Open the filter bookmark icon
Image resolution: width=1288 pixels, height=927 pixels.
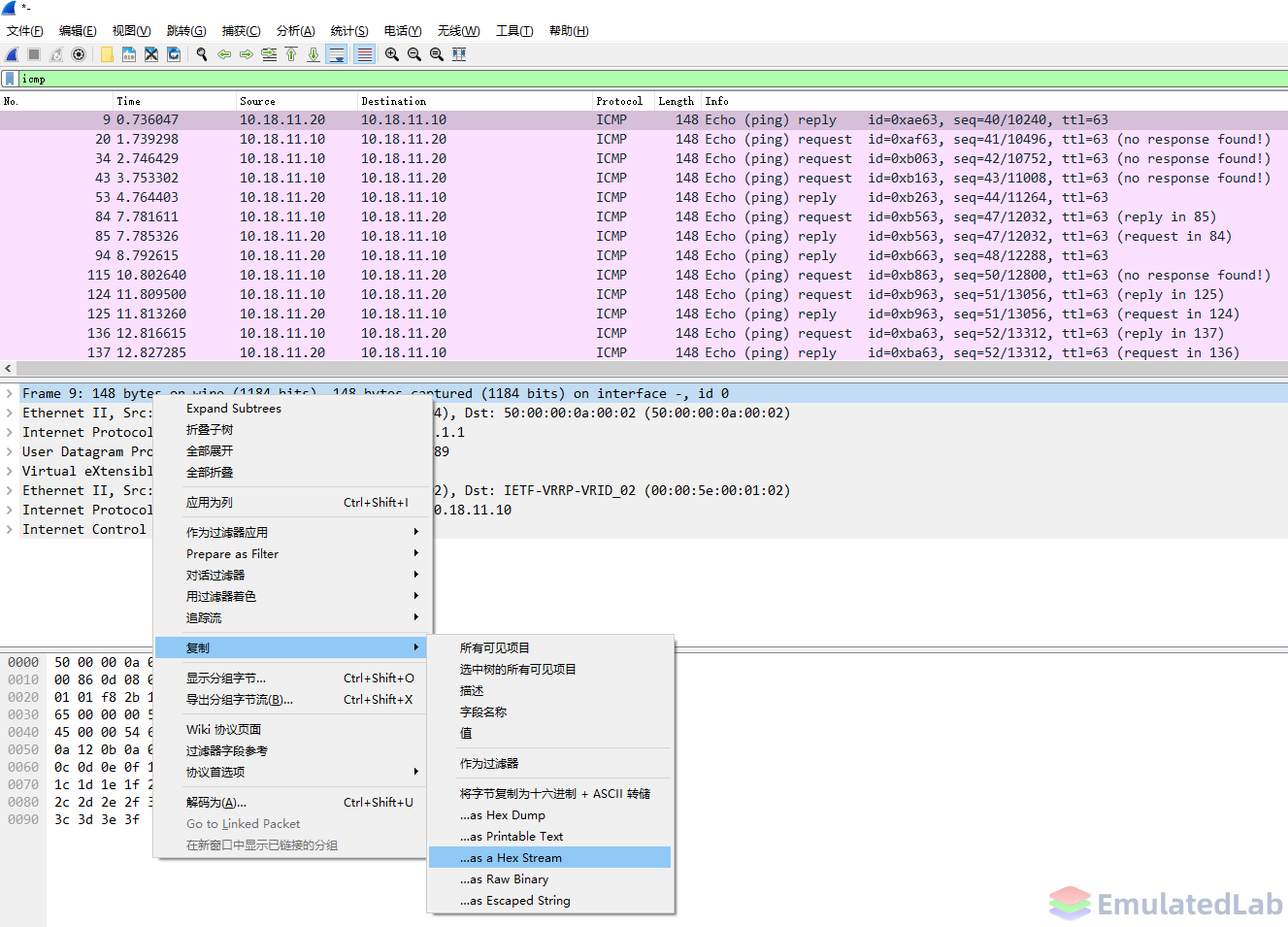point(10,79)
